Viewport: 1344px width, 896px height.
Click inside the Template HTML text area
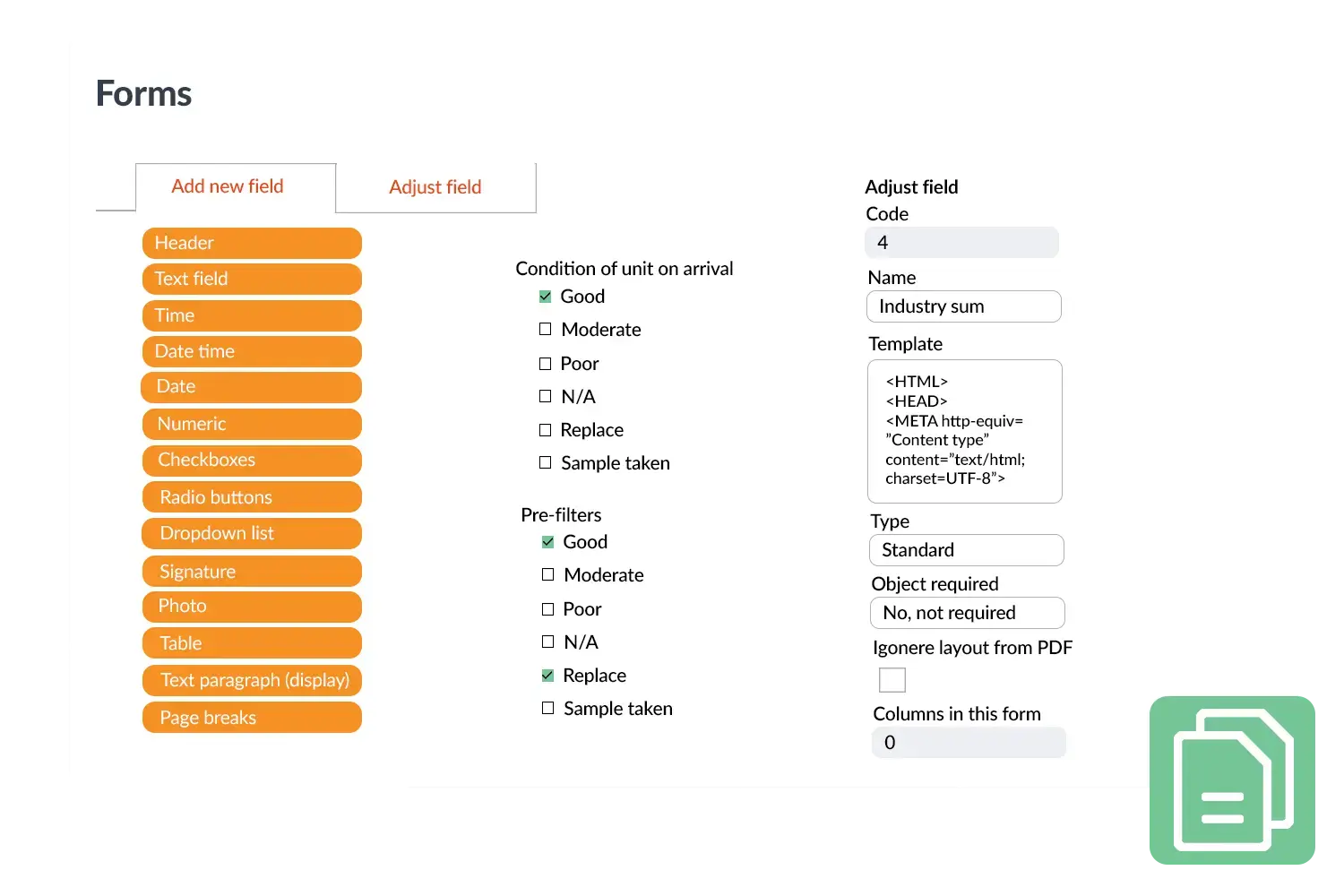pos(965,431)
